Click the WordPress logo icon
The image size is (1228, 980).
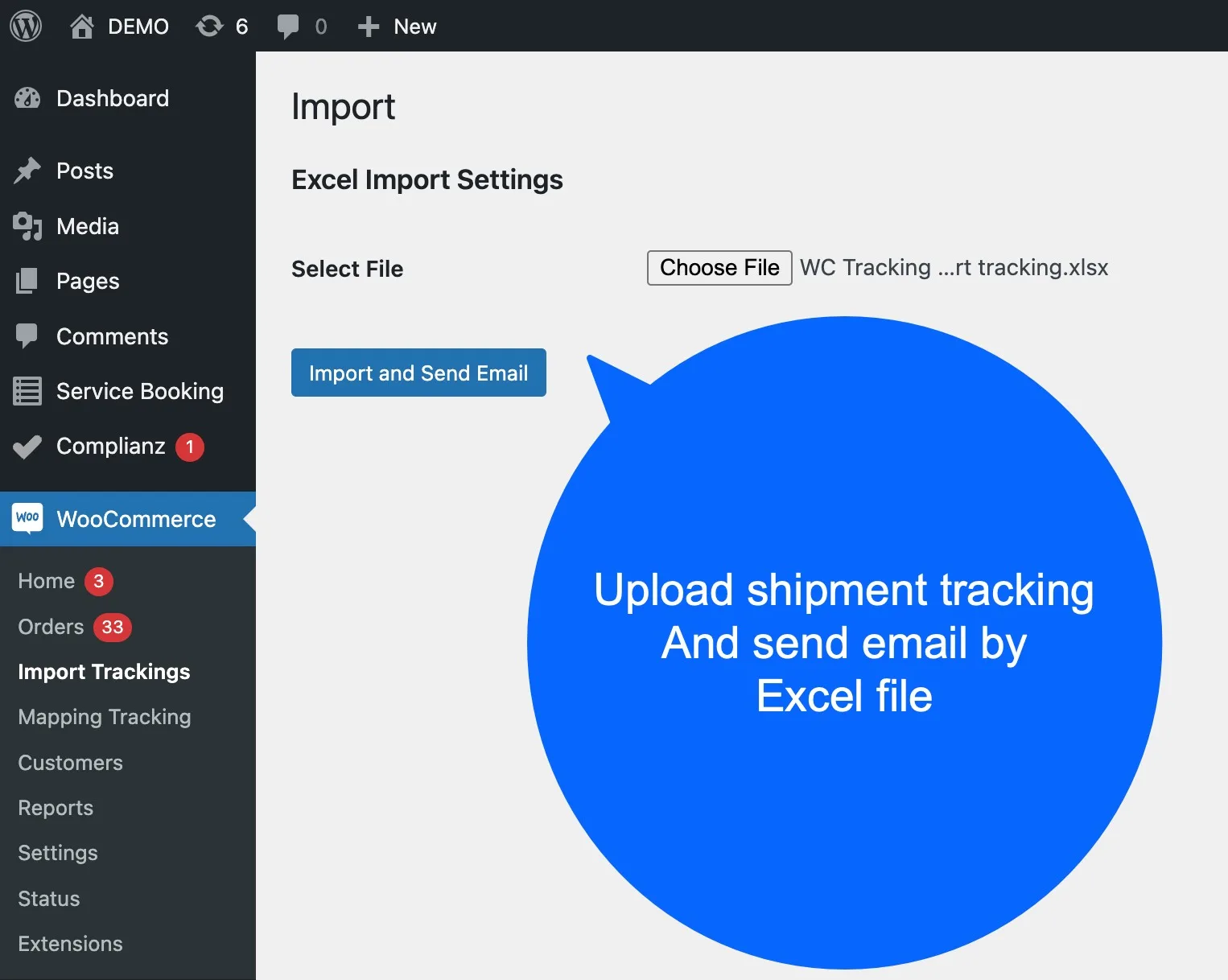(x=26, y=27)
